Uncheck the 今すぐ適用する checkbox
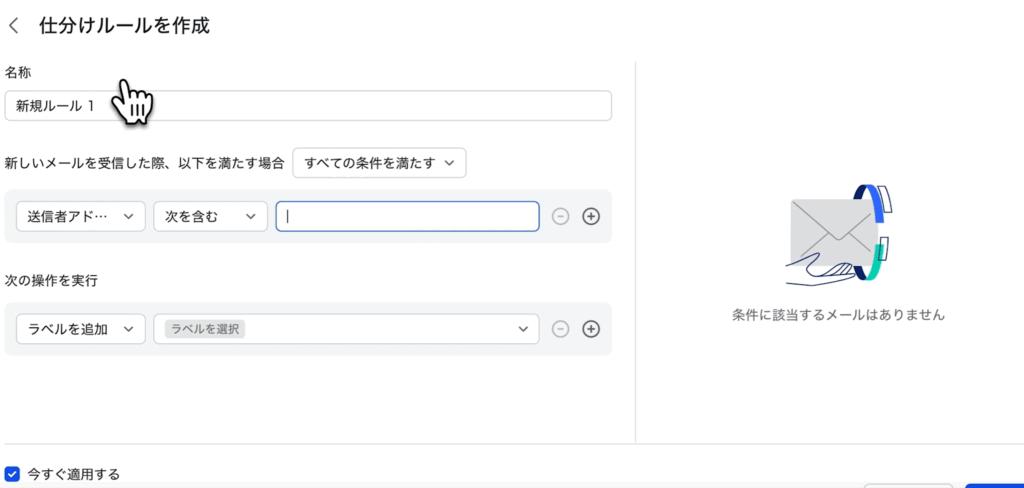The image size is (1024, 488). pyautogui.click(x=13, y=474)
